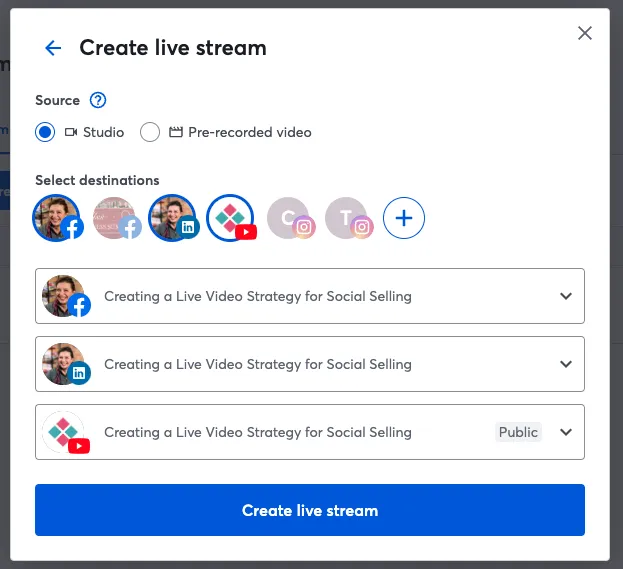Click the Public privacy badge on YouTube row
This screenshot has height=569, width=623.
point(518,432)
